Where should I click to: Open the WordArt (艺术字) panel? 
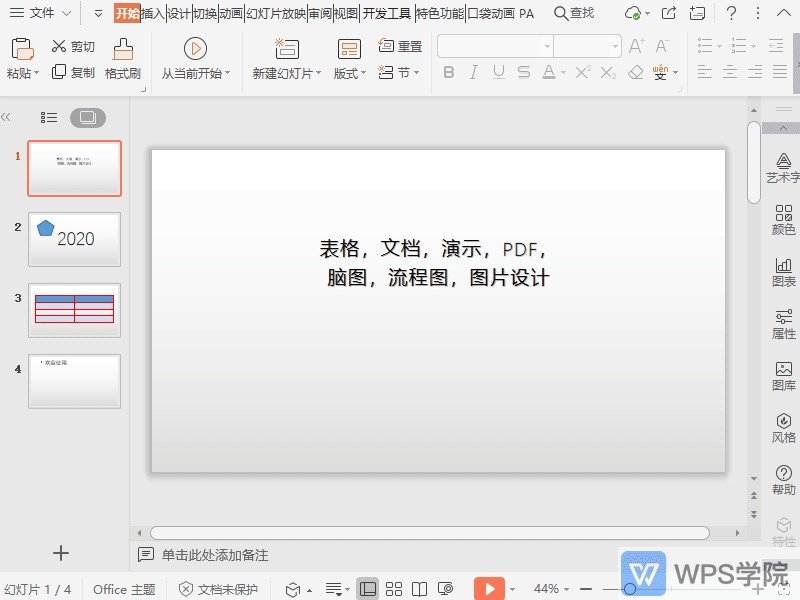(x=783, y=165)
